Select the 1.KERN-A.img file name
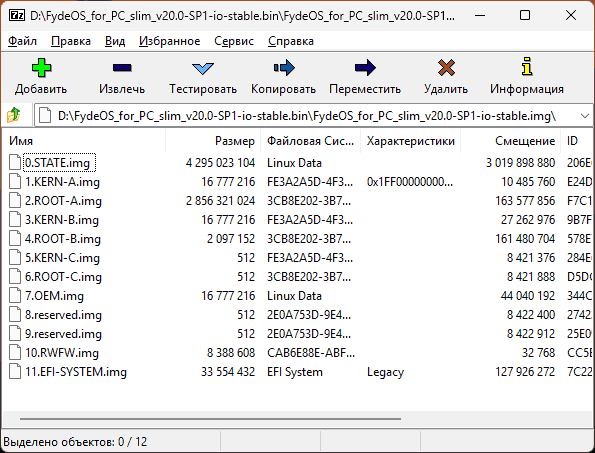Viewport: 595px width, 453px height. (x=62, y=181)
